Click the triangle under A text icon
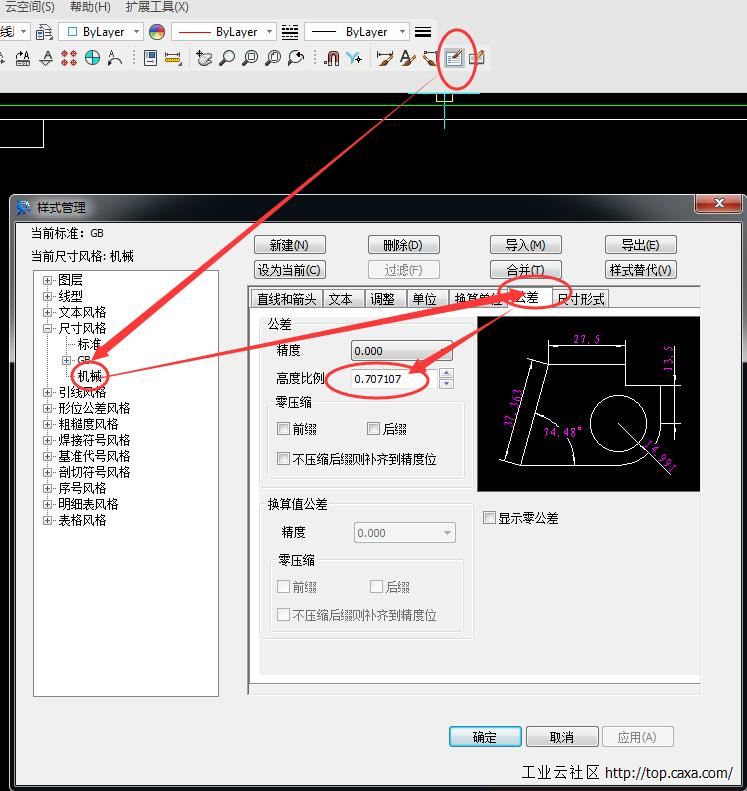The width and height of the screenshot is (747, 791). [46, 59]
